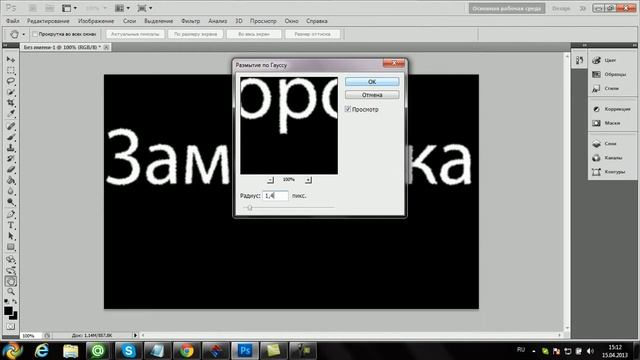Select the Eraser tool

point(11,169)
